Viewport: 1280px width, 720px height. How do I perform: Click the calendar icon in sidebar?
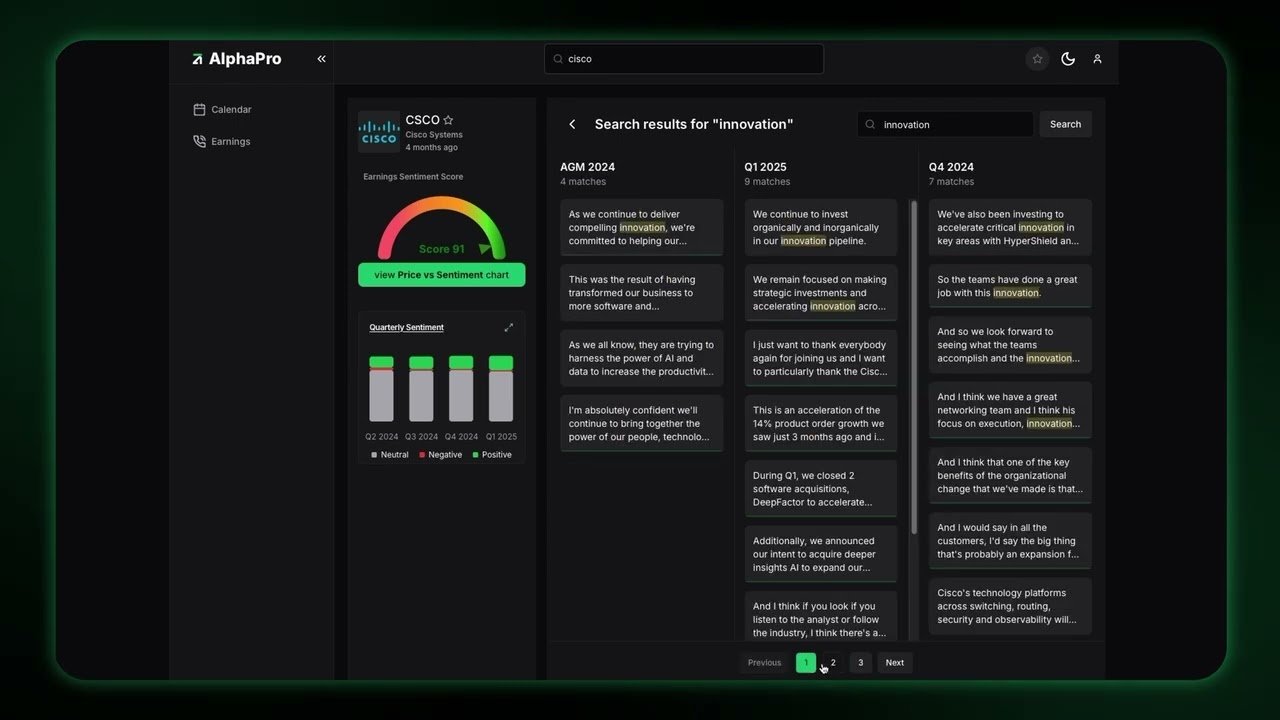pyautogui.click(x=199, y=110)
